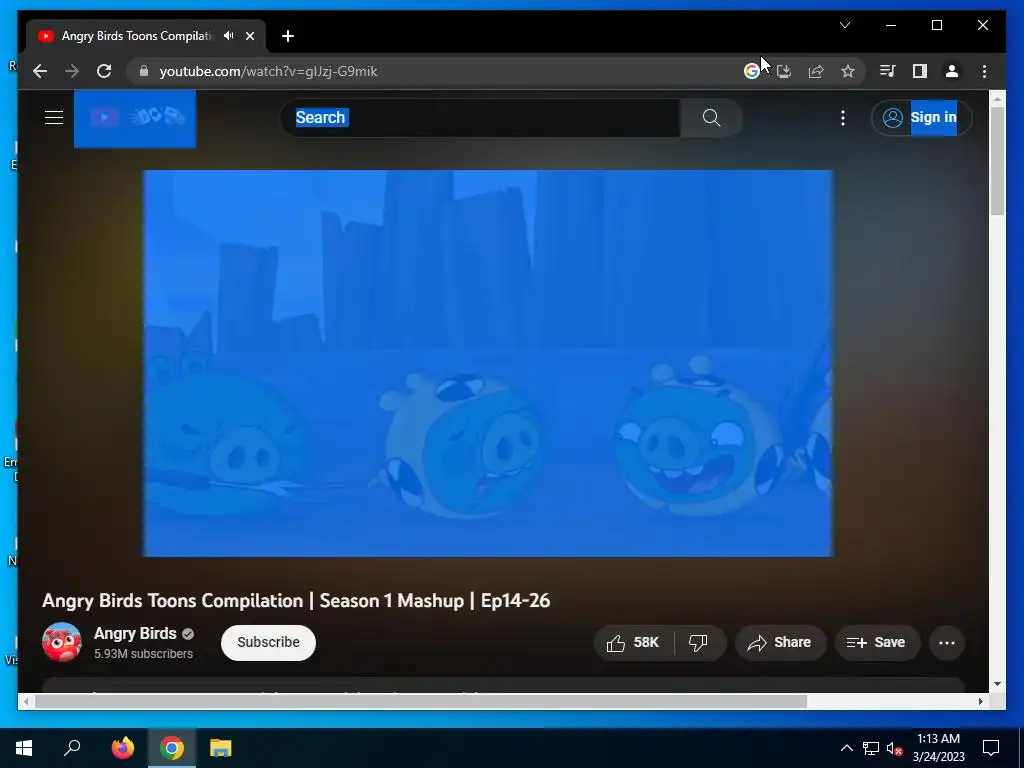Save video to playlist
This screenshot has width=1024, height=768.
pyautogui.click(x=876, y=643)
